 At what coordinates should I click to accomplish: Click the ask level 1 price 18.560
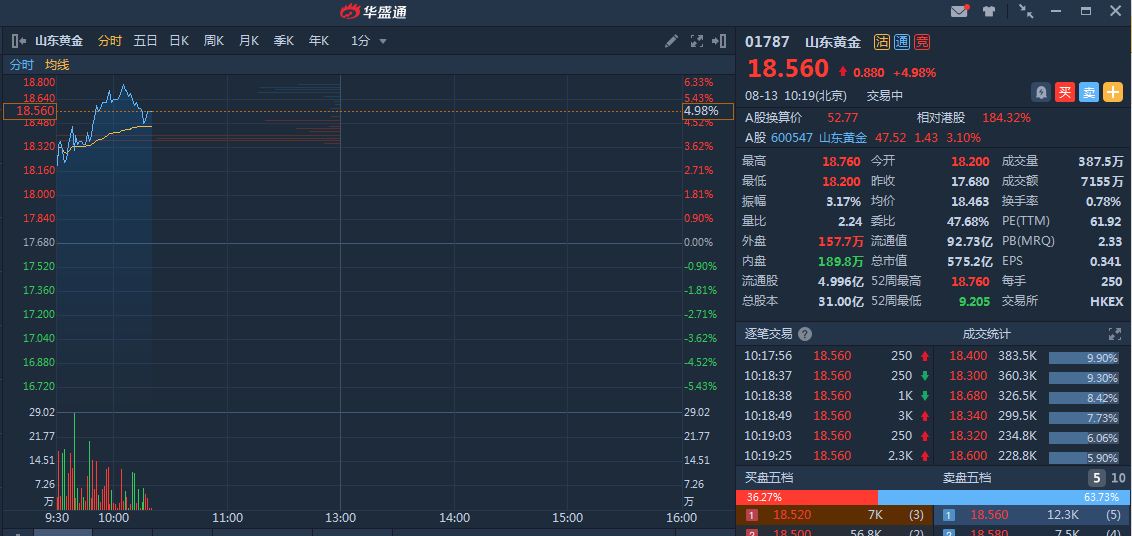(x=988, y=515)
